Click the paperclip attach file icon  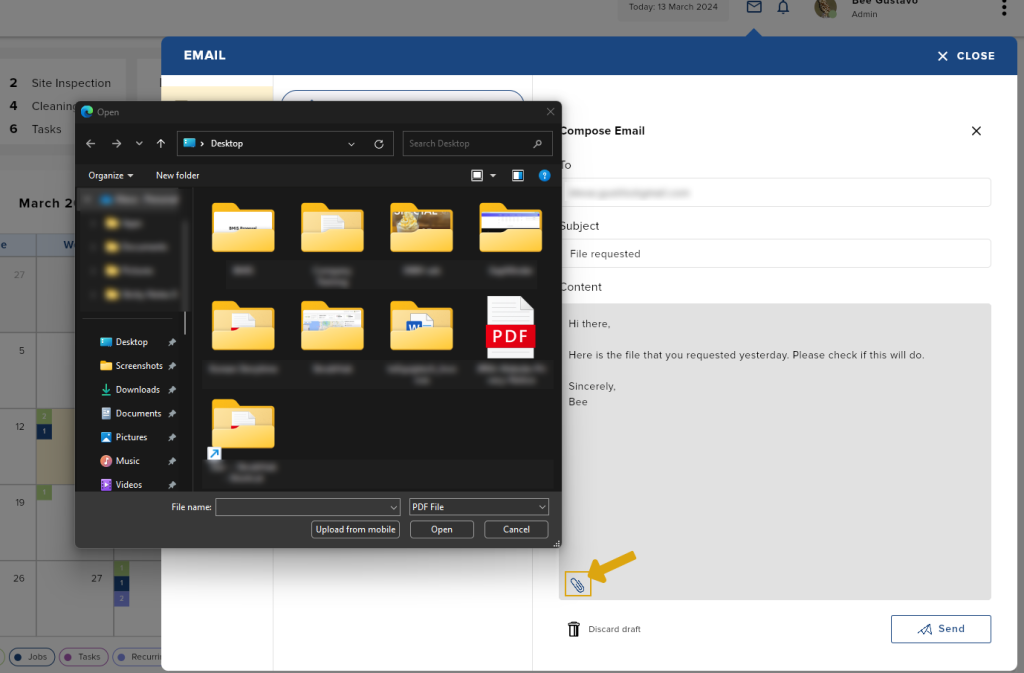coord(577,585)
